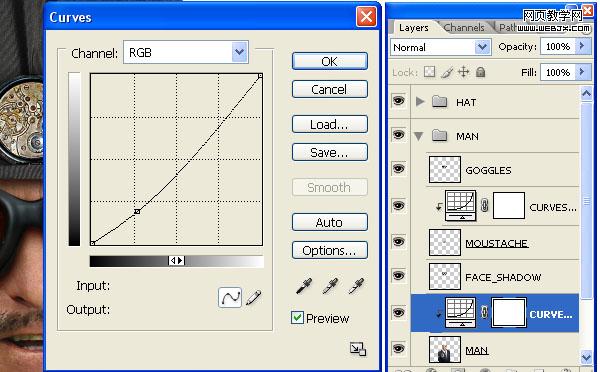Screen dimensions: 600x372
Task: Select the GOGGLES layer name
Action: pyautogui.click(x=488, y=170)
